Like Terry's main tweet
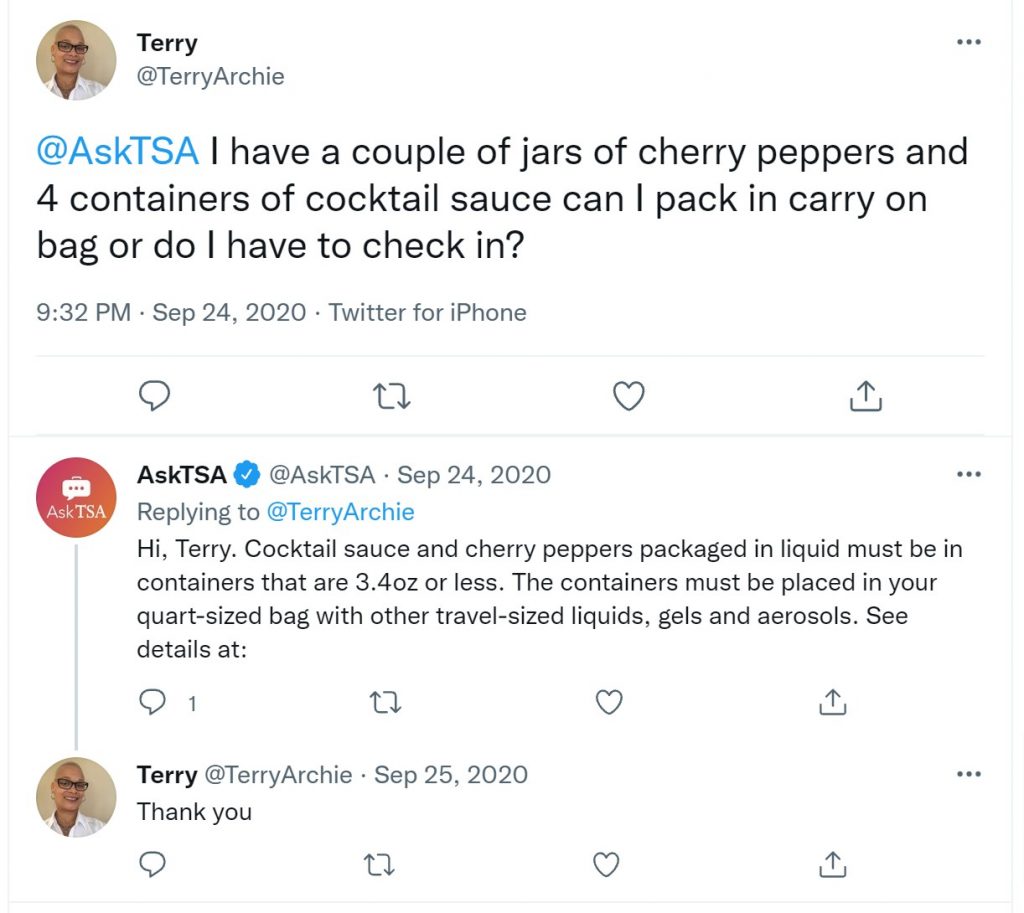 (x=629, y=396)
